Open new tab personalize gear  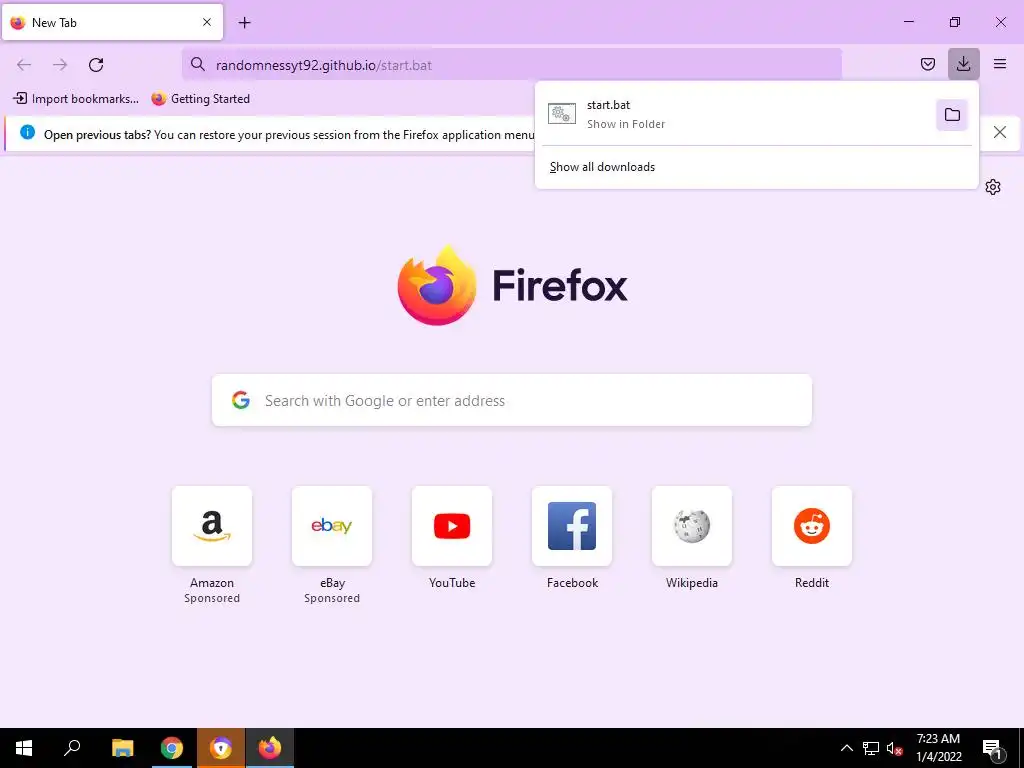coord(993,187)
